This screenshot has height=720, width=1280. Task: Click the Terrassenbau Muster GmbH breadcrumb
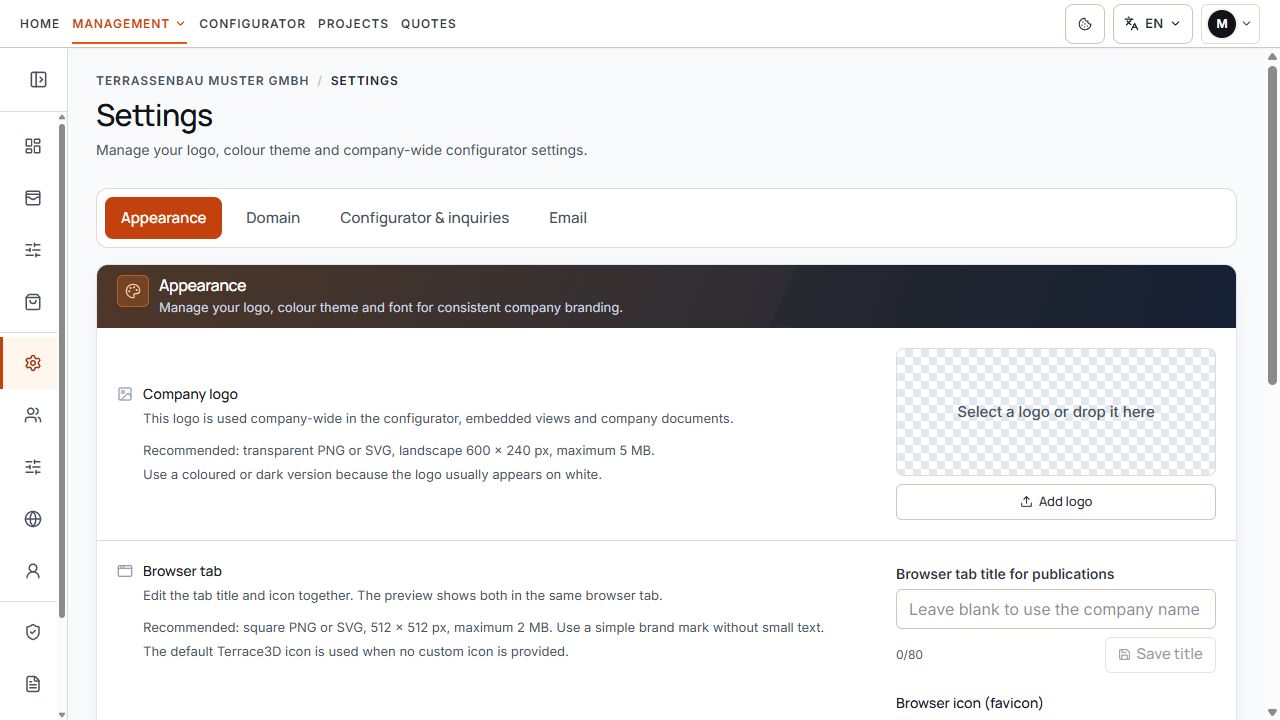click(x=203, y=81)
